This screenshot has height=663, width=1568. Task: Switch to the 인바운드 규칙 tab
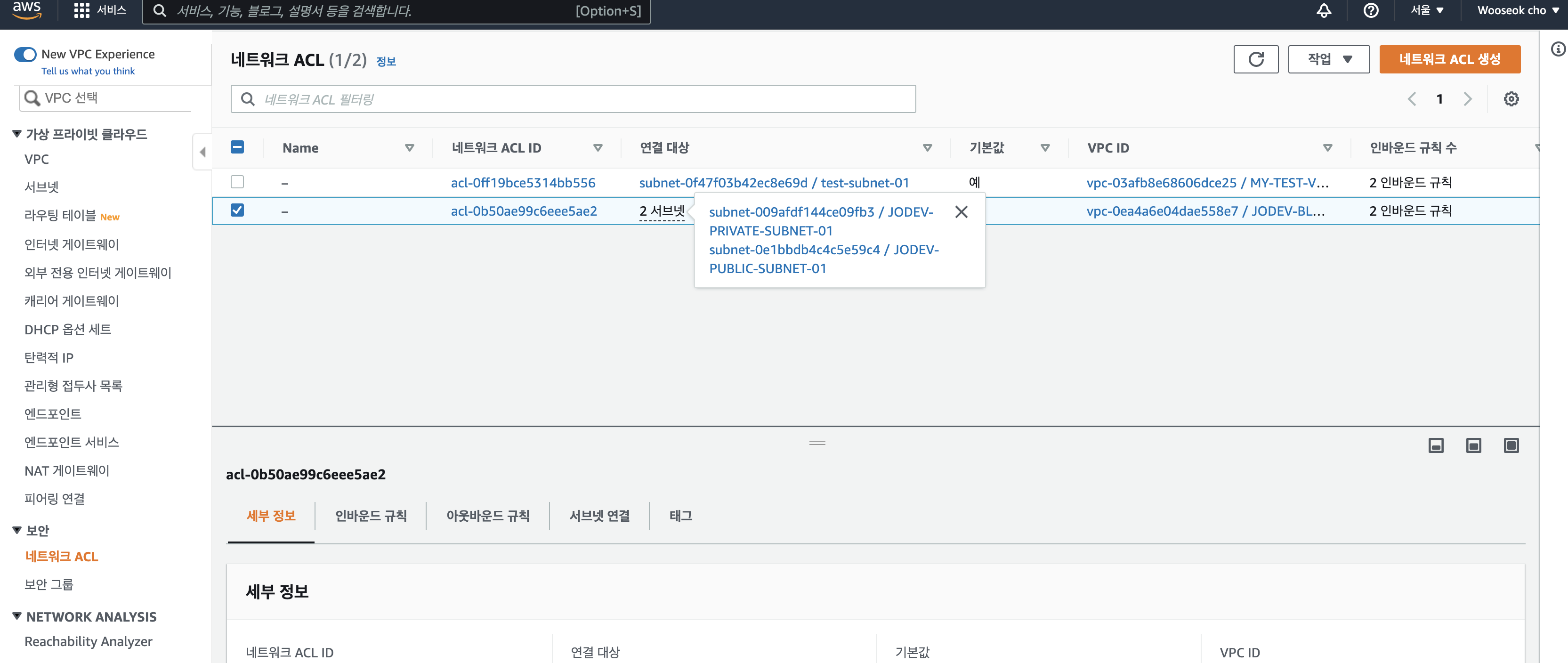point(371,516)
